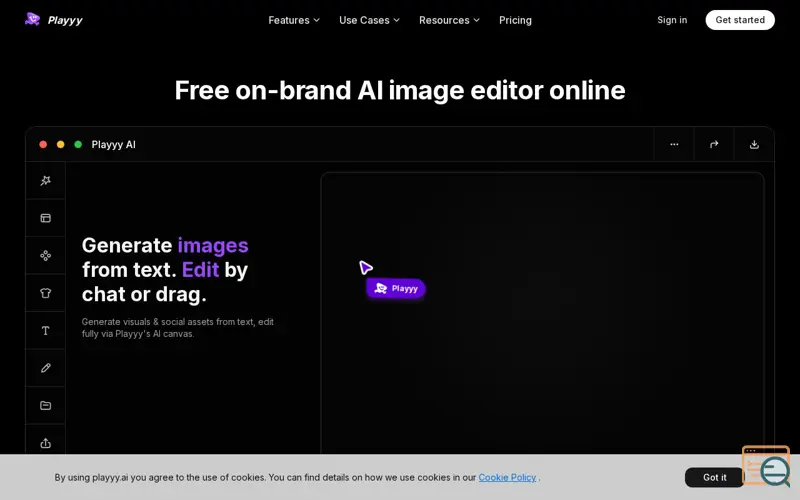Go to the Pricing page
Screen dimensions: 800x500
tap(515, 20)
